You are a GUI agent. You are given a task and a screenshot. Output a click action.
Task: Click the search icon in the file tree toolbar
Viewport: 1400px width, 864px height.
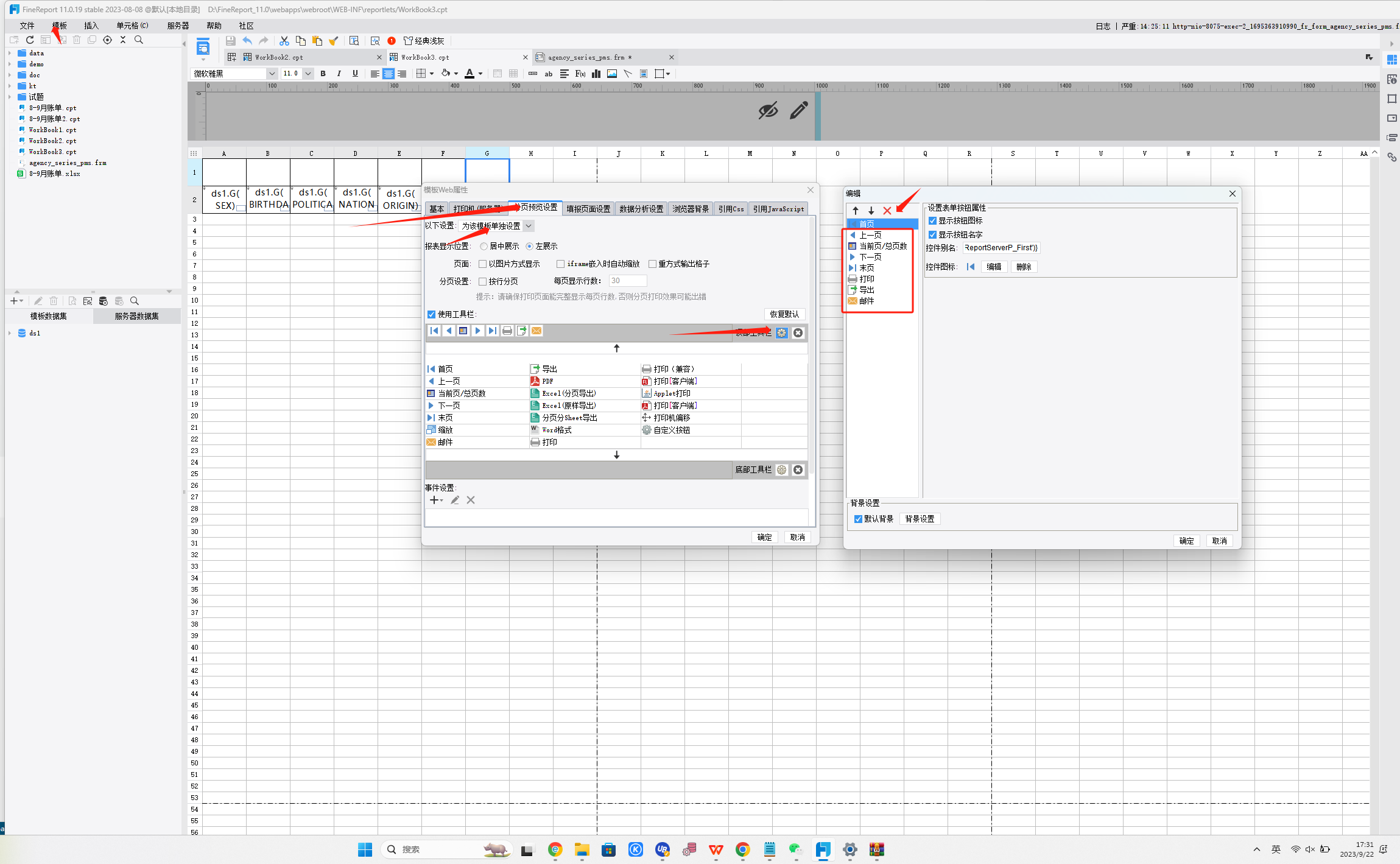point(139,40)
